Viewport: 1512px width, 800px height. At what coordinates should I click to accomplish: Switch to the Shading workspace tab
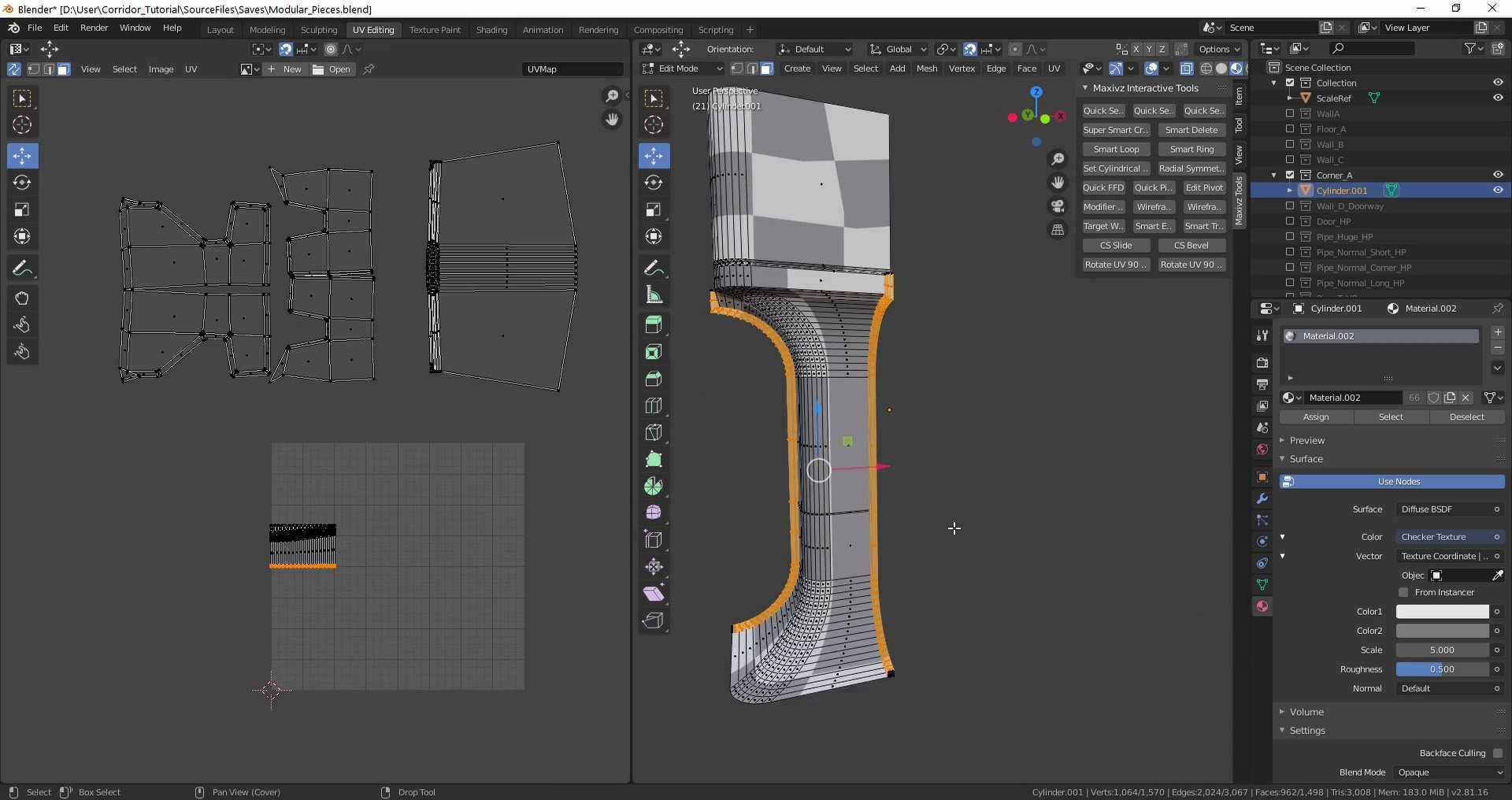(491, 30)
